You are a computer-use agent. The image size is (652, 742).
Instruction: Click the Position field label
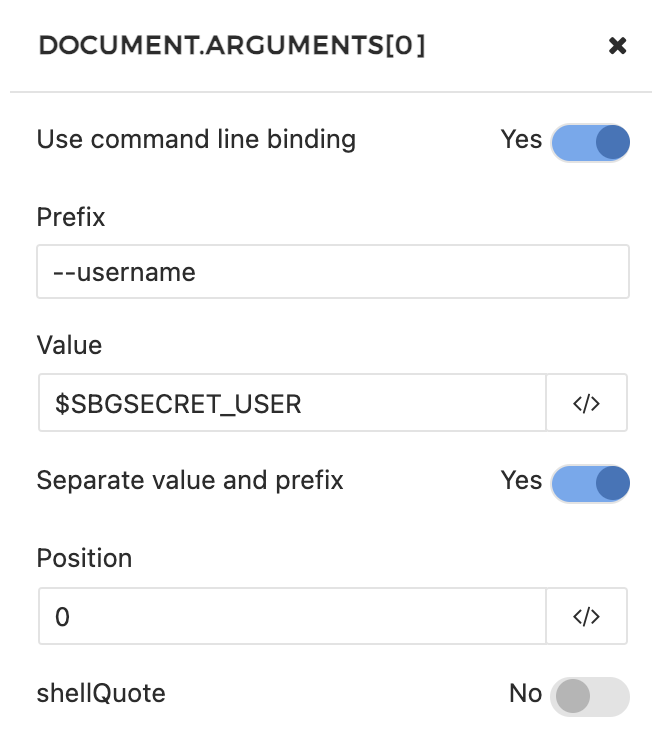(84, 558)
